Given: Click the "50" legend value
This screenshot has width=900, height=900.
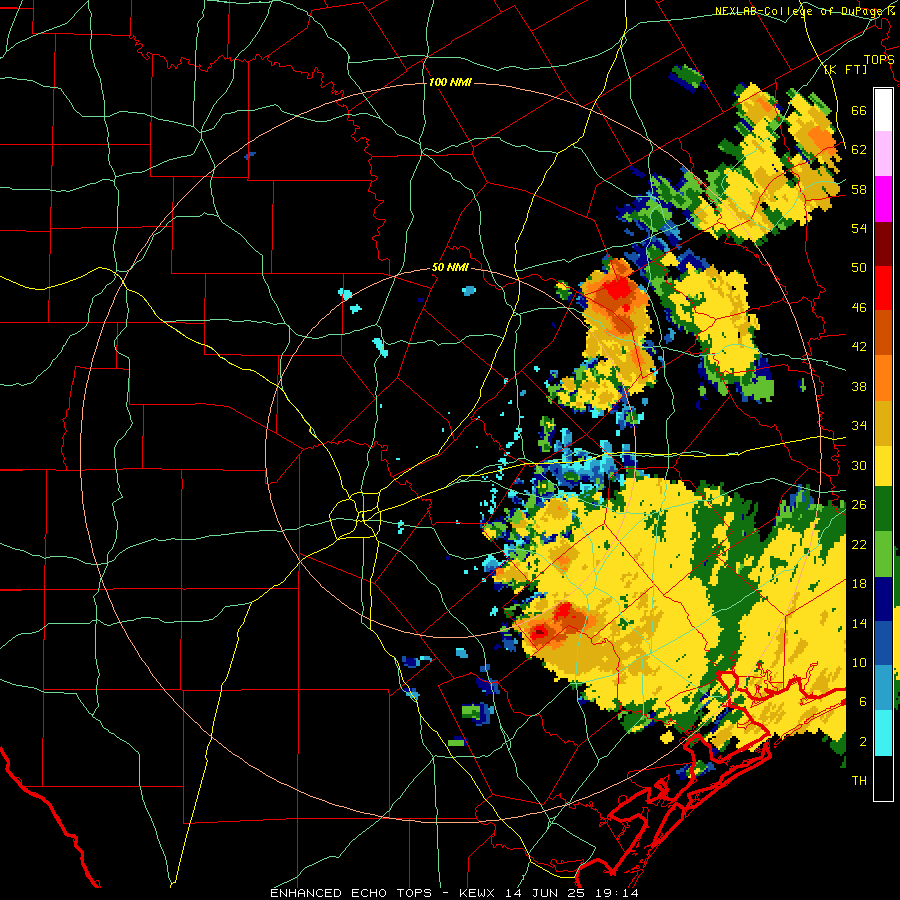Looking at the screenshot, I should [859, 268].
